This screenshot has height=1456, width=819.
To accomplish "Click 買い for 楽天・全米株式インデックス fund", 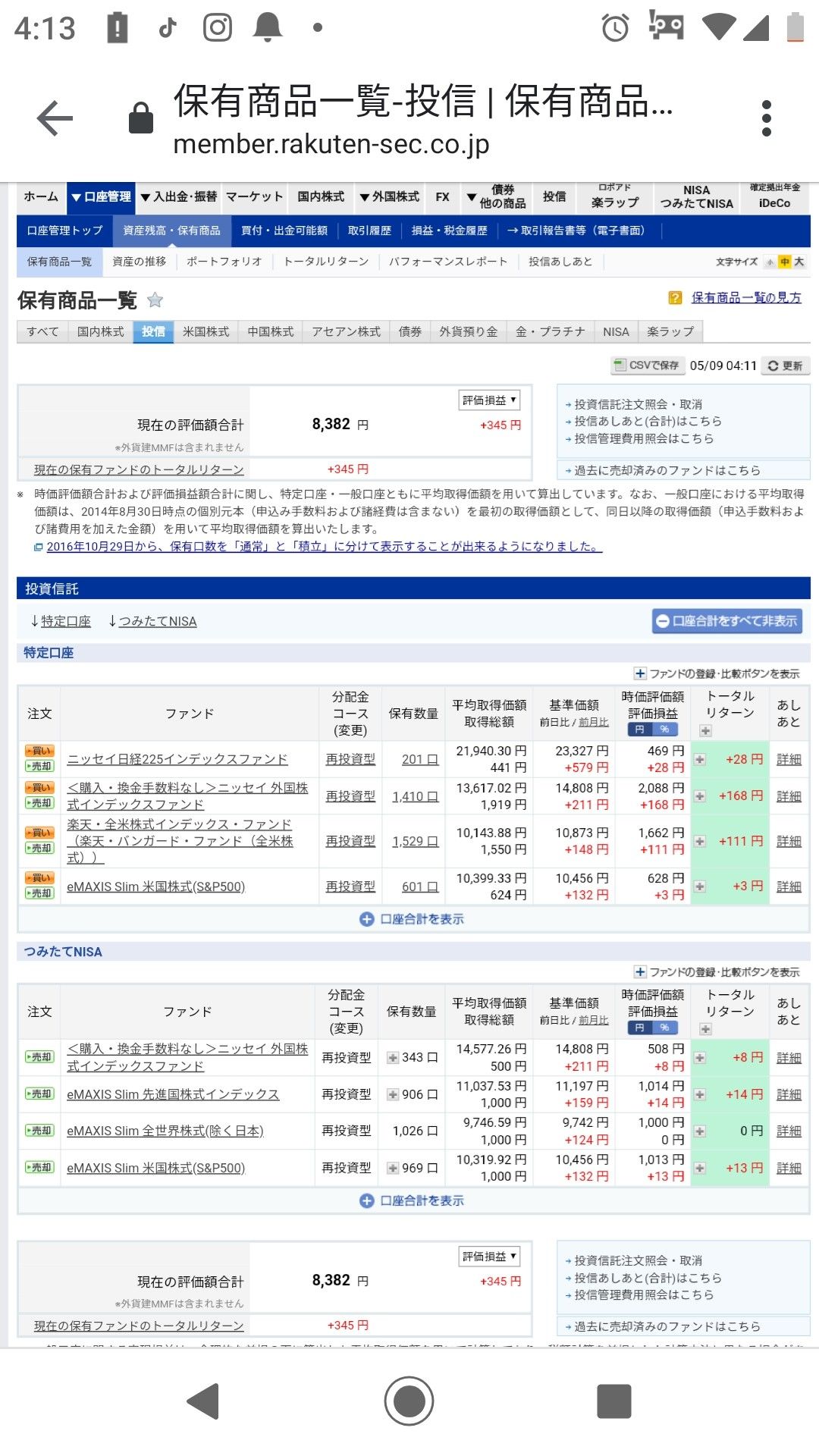I will click(39, 833).
